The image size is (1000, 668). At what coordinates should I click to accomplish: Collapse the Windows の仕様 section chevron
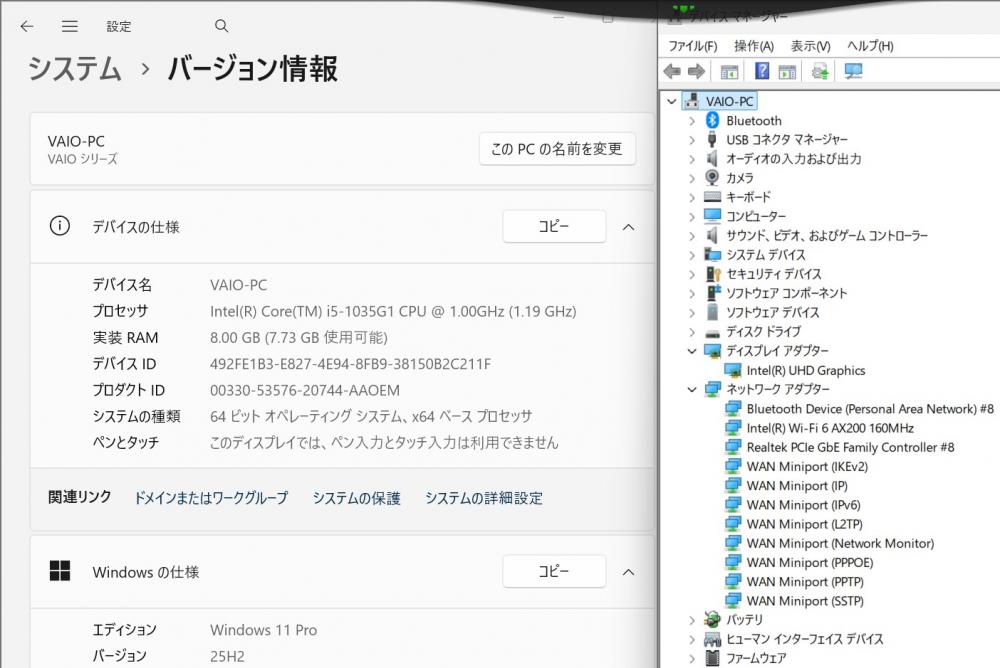coord(628,572)
